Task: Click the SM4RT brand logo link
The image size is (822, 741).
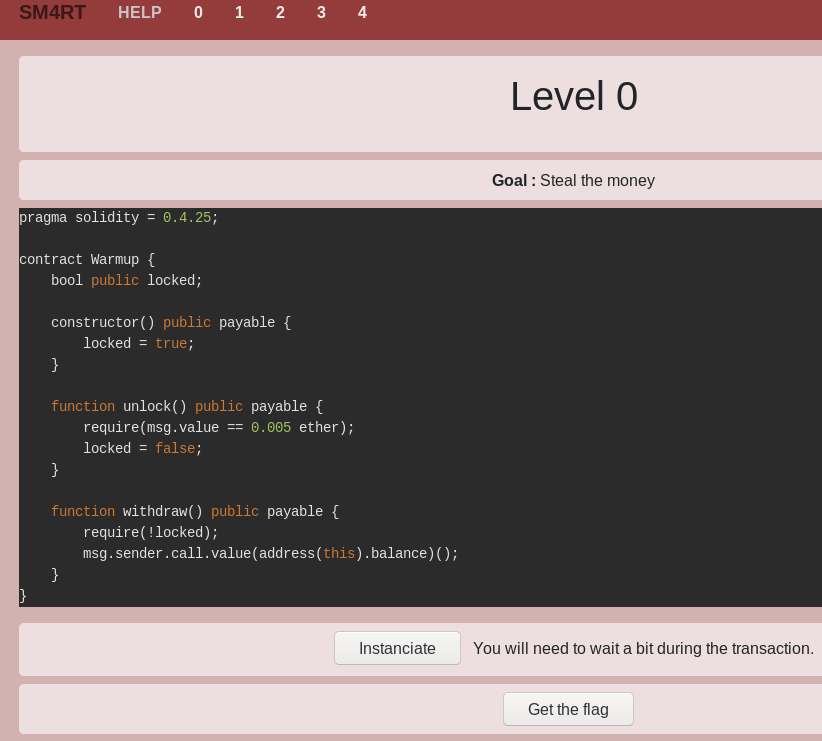Action: pyautogui.click(x=52, y=13)
